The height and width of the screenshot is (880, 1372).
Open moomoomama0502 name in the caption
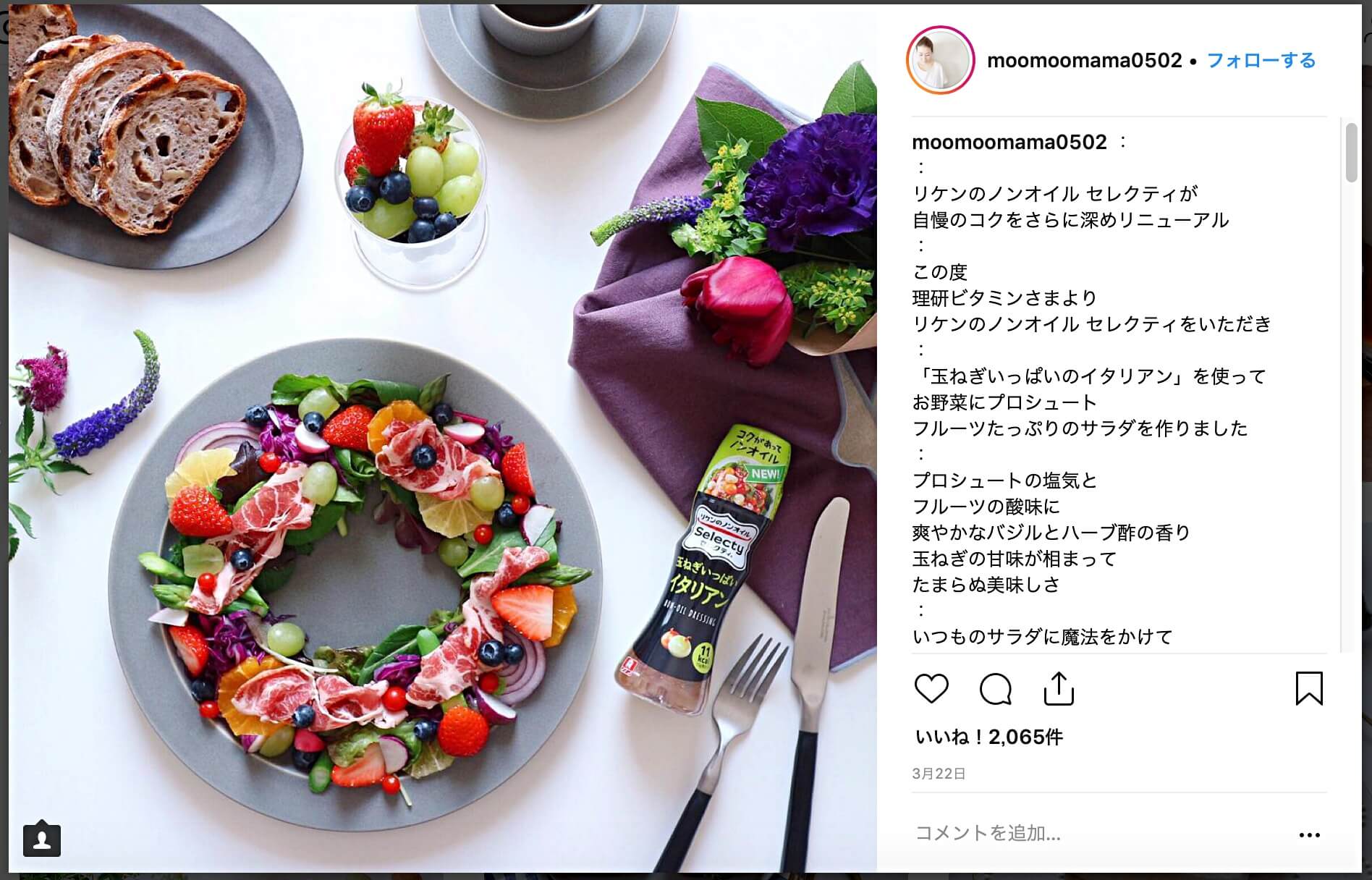coord(1009,142)
